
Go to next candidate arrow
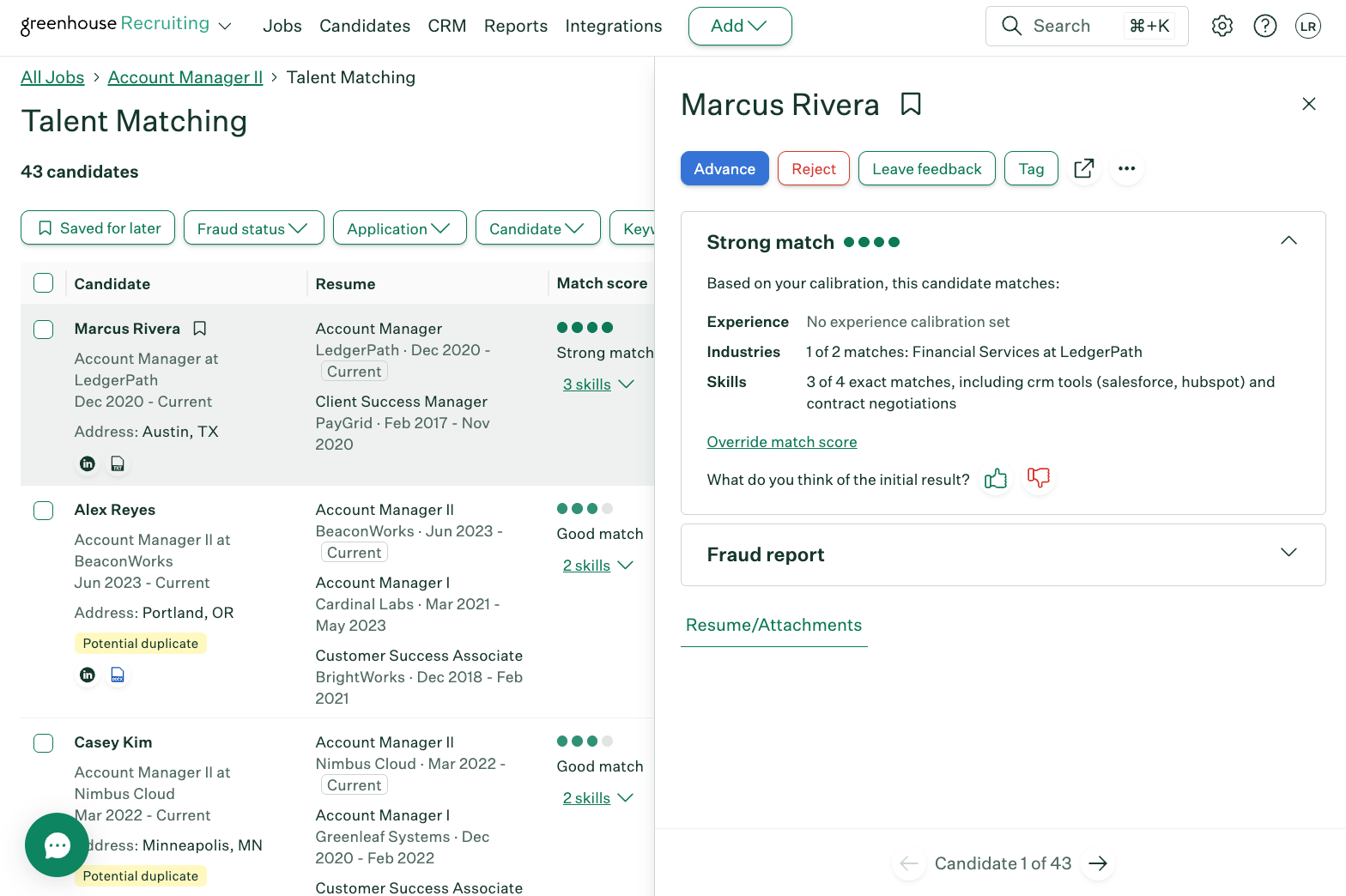1098,863
